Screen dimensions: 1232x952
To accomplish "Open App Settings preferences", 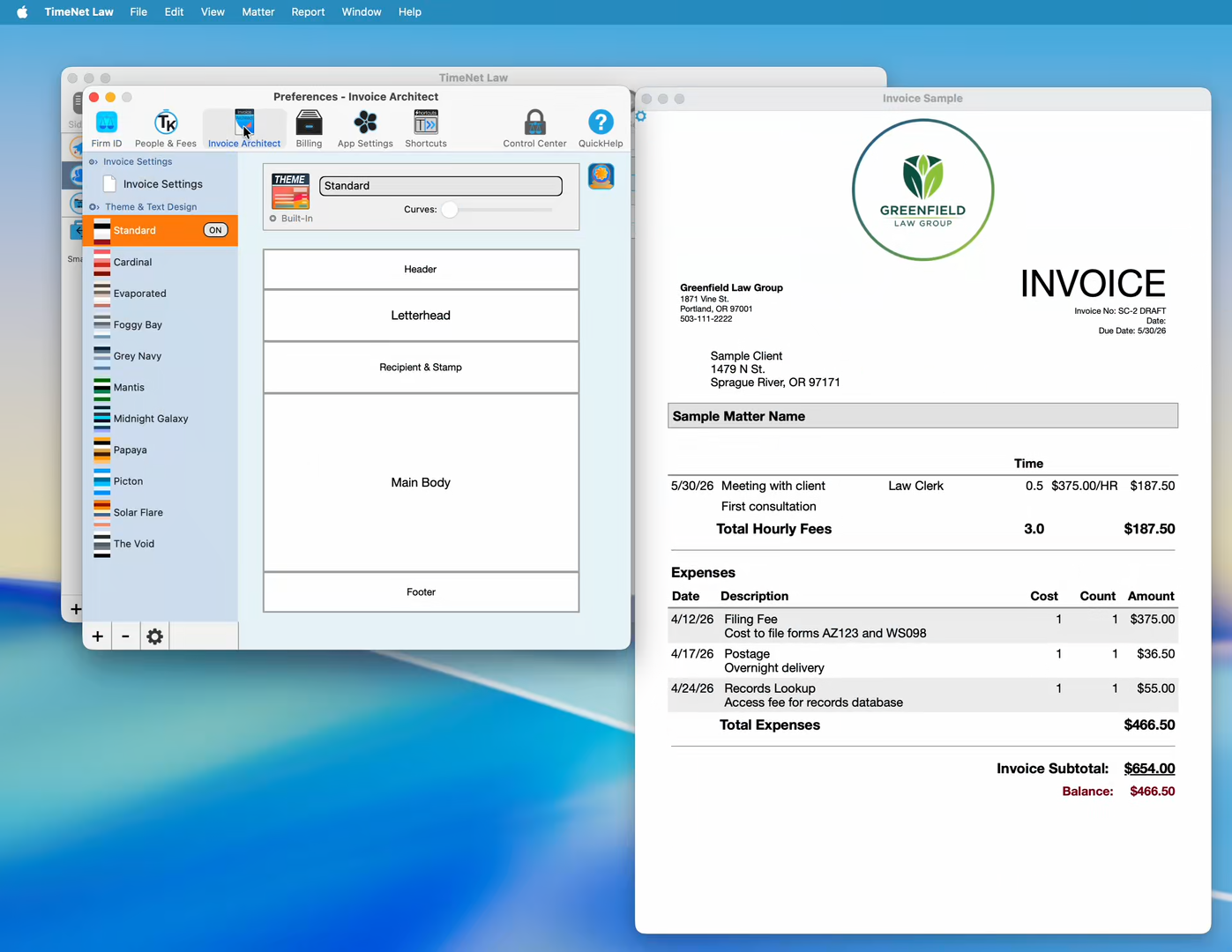I will 365,129.
